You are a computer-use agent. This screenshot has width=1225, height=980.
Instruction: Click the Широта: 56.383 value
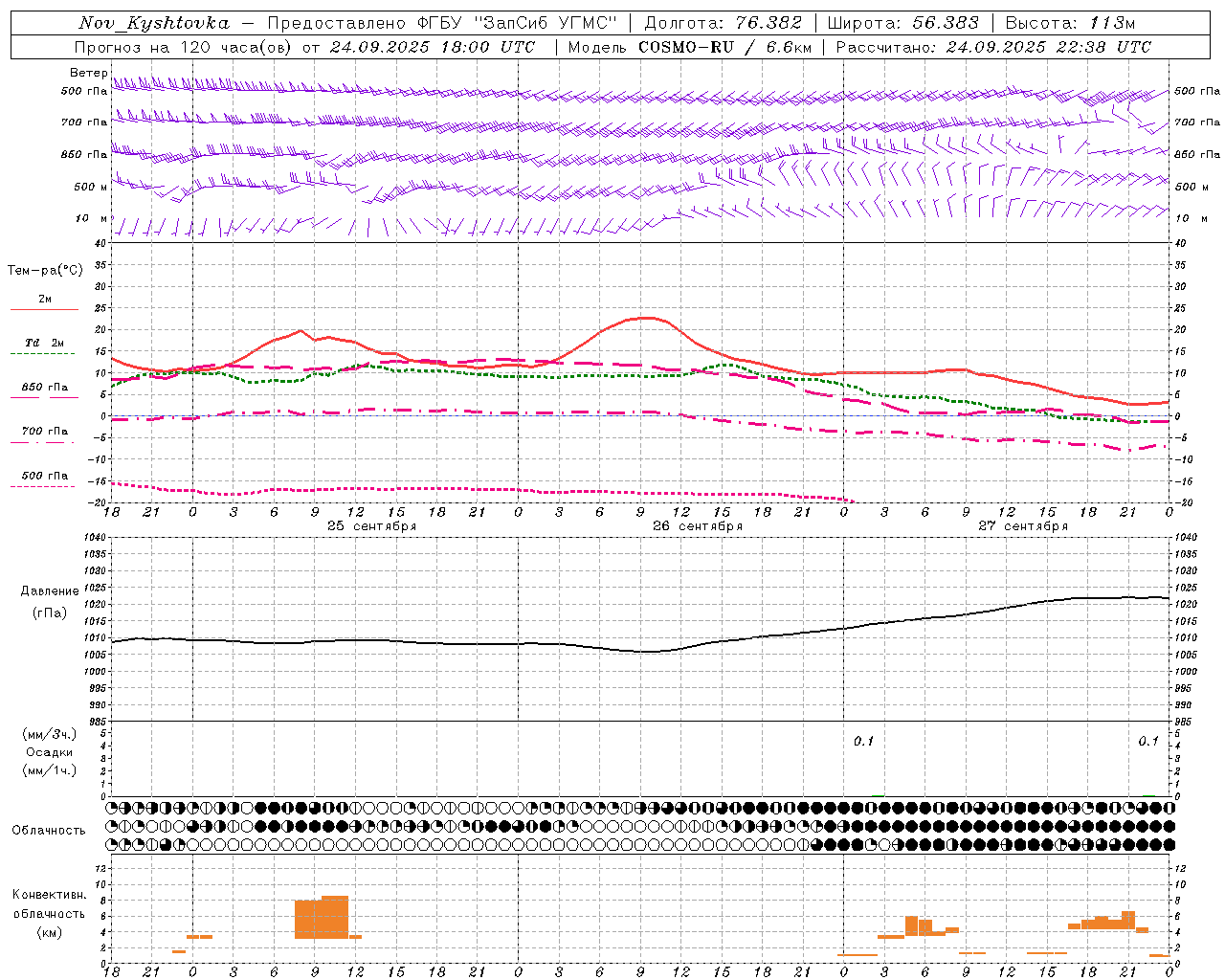coord(903,23)
